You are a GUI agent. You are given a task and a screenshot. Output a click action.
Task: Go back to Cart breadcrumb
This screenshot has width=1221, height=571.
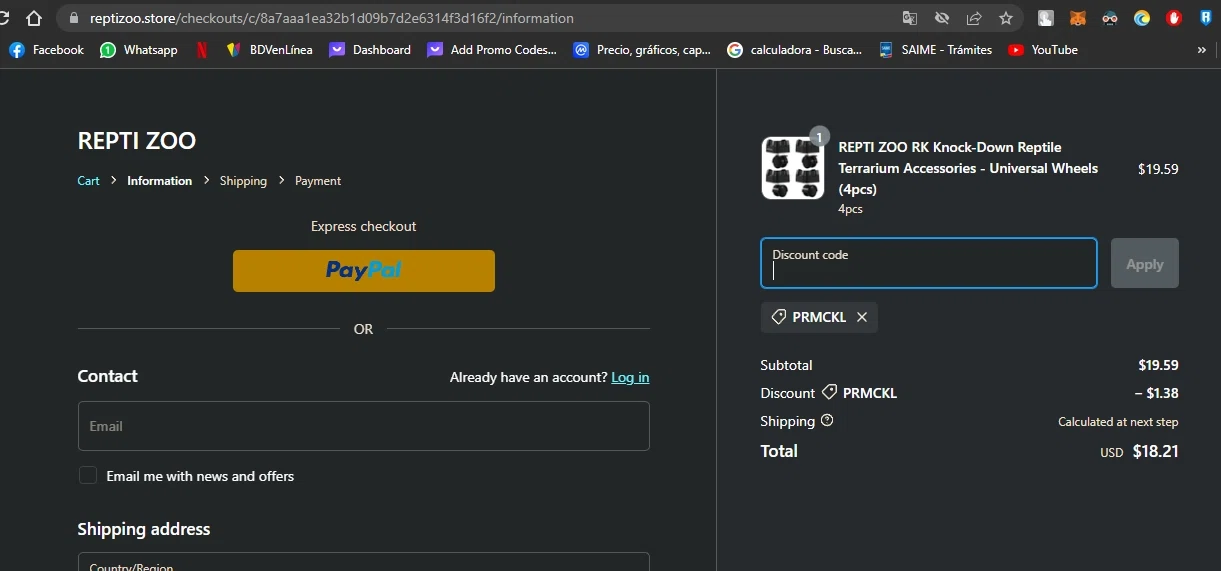89,181
